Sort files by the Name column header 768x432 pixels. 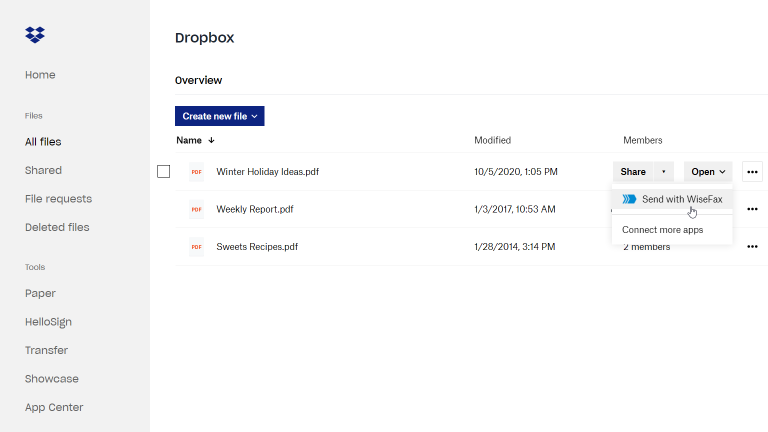click(x=190, y=140)
